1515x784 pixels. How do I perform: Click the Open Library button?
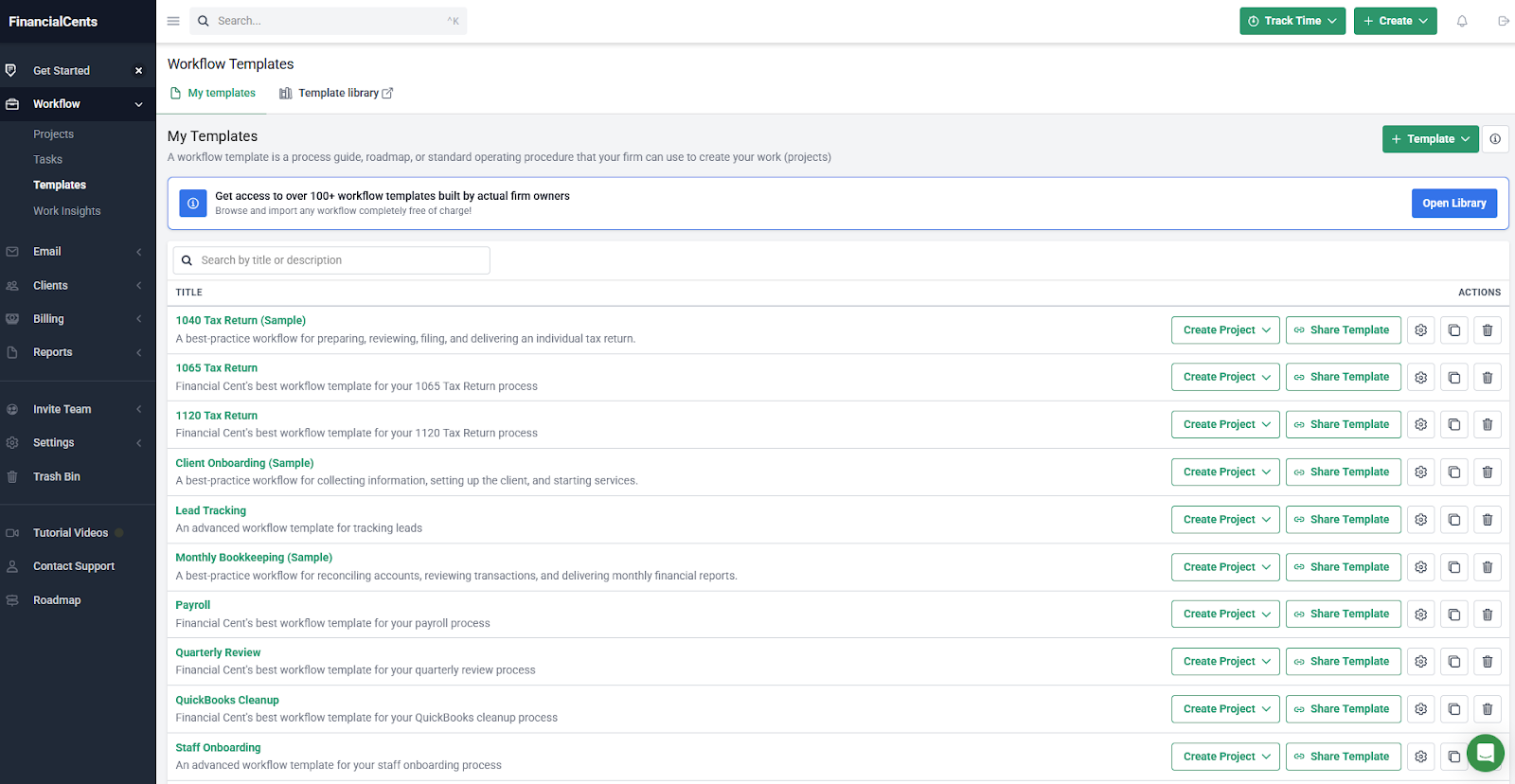tap(1453, 204)
